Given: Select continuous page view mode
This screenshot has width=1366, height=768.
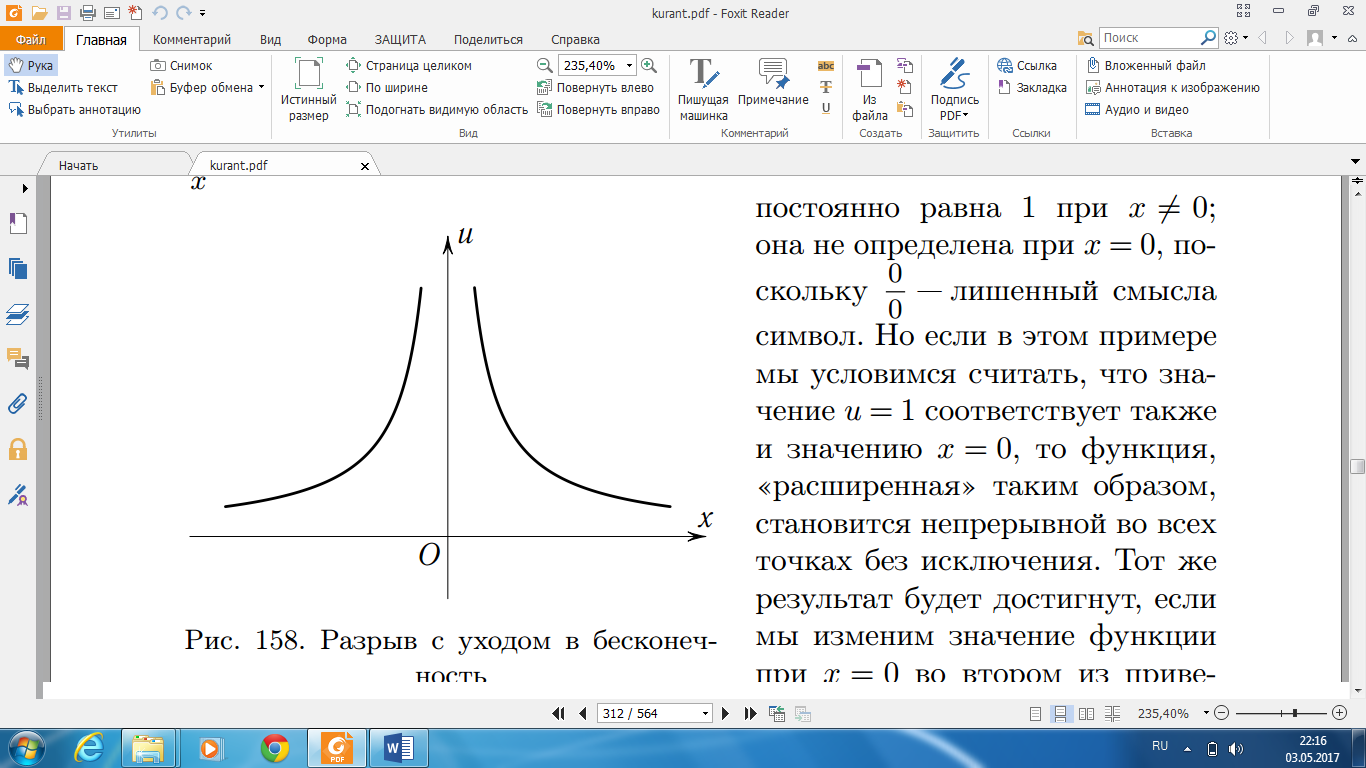Looking at the screenshot, I should 1060,713.
